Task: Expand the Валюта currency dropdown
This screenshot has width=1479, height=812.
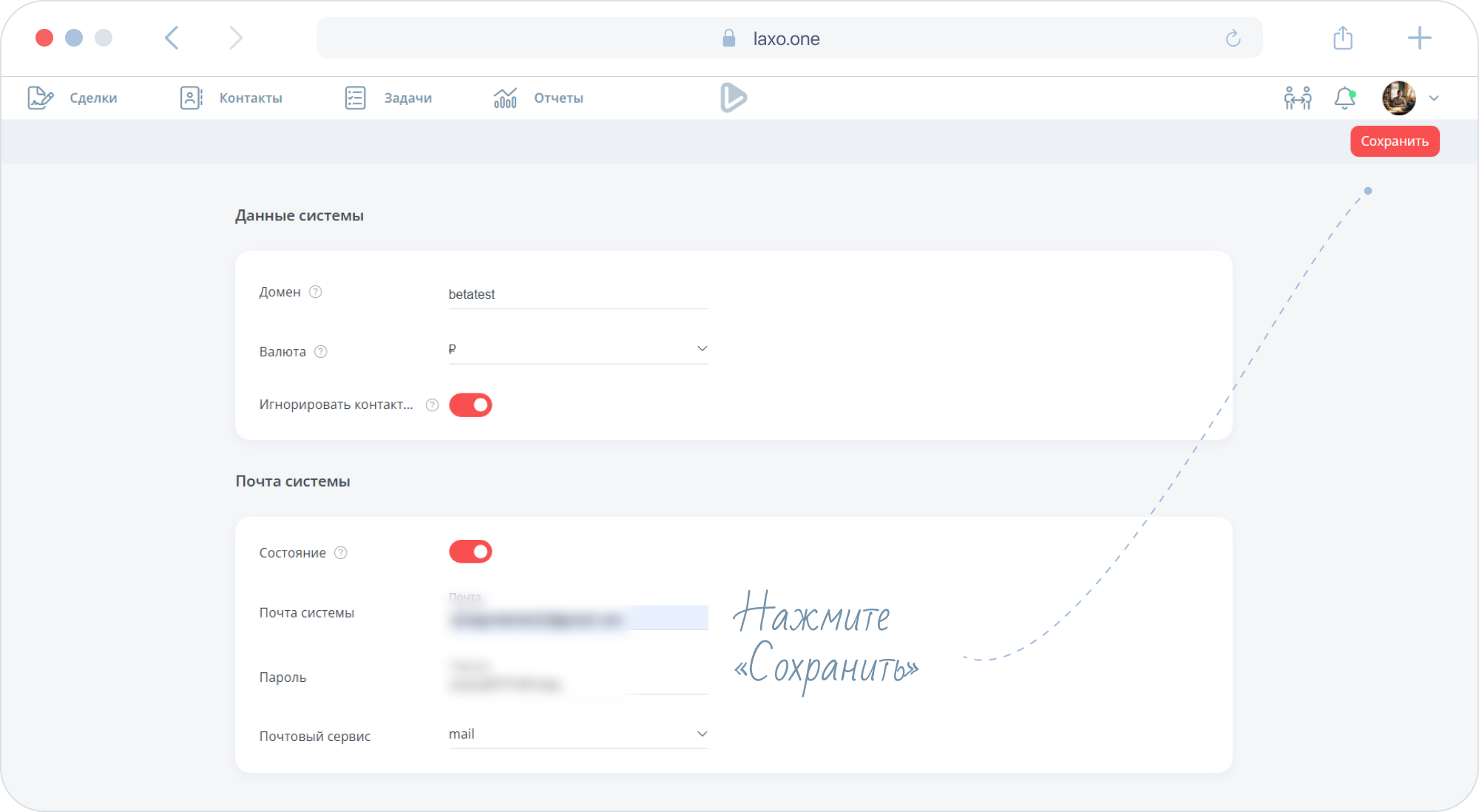Action: (x=702, y=349)
